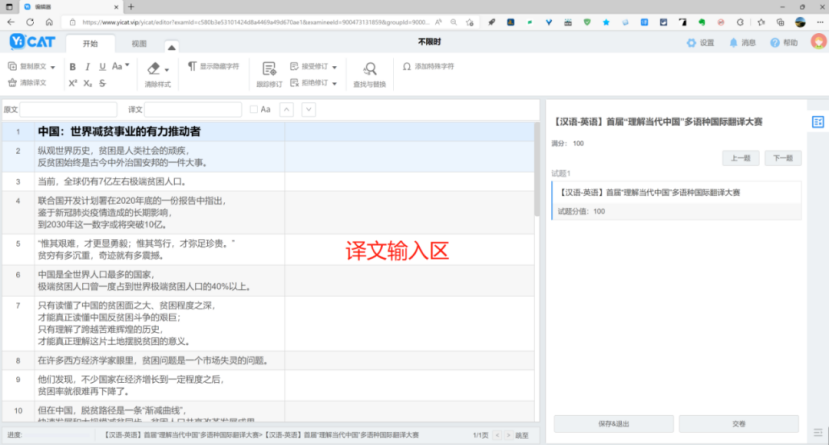Apply strikethrough formatting
The width and height of the screenshot is (830, 445).
tap(103, 82)
